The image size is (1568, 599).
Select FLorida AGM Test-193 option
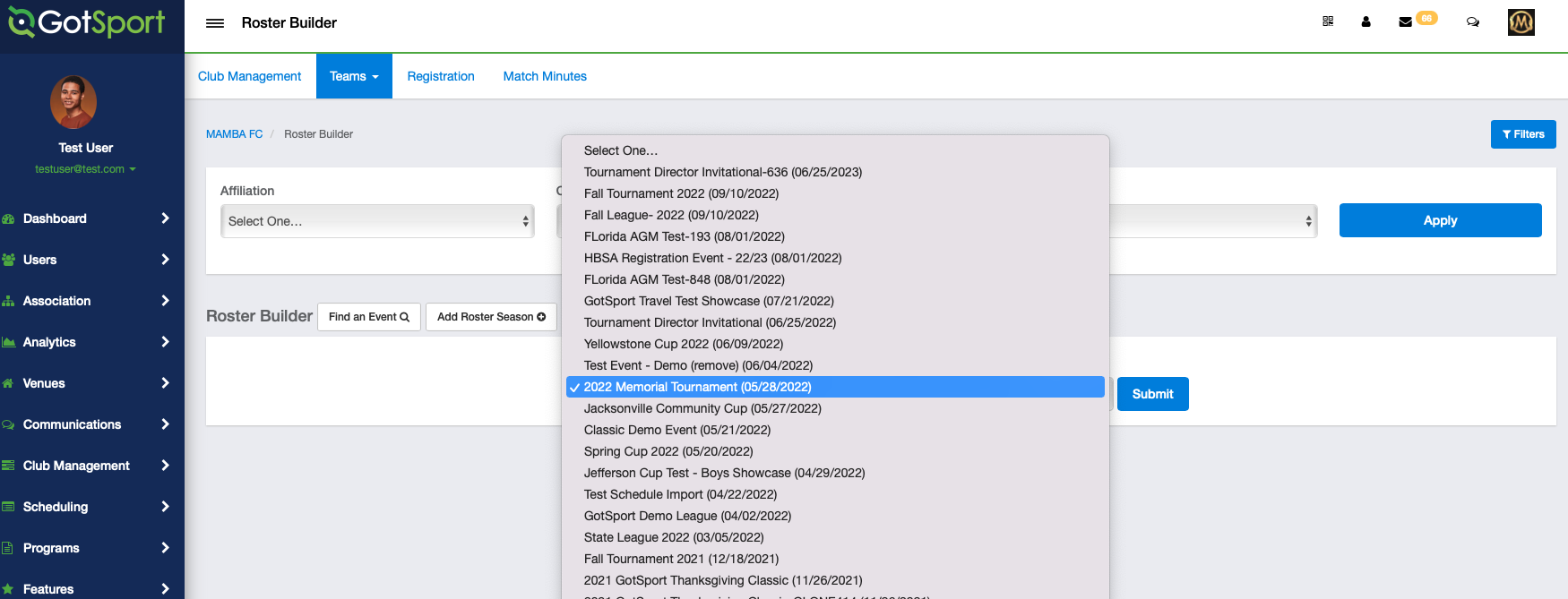pyautogui.click(x=835, y=236)
